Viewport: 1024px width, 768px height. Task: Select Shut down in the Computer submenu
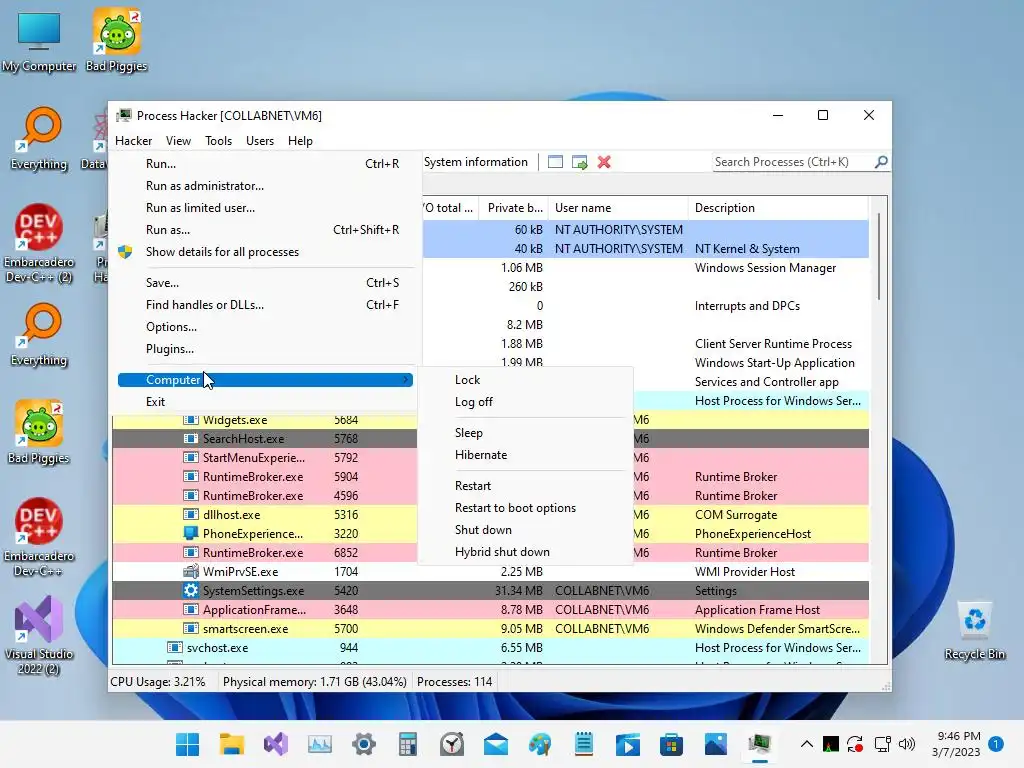point(526,530)
